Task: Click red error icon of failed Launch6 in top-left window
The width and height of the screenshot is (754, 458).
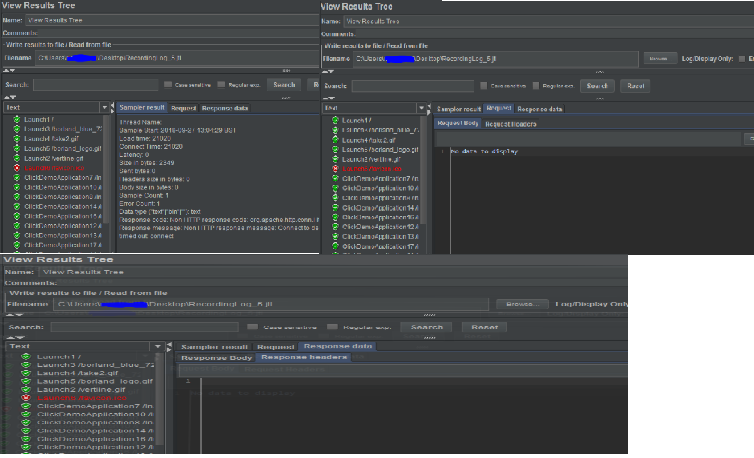Action: click(16, 168)
